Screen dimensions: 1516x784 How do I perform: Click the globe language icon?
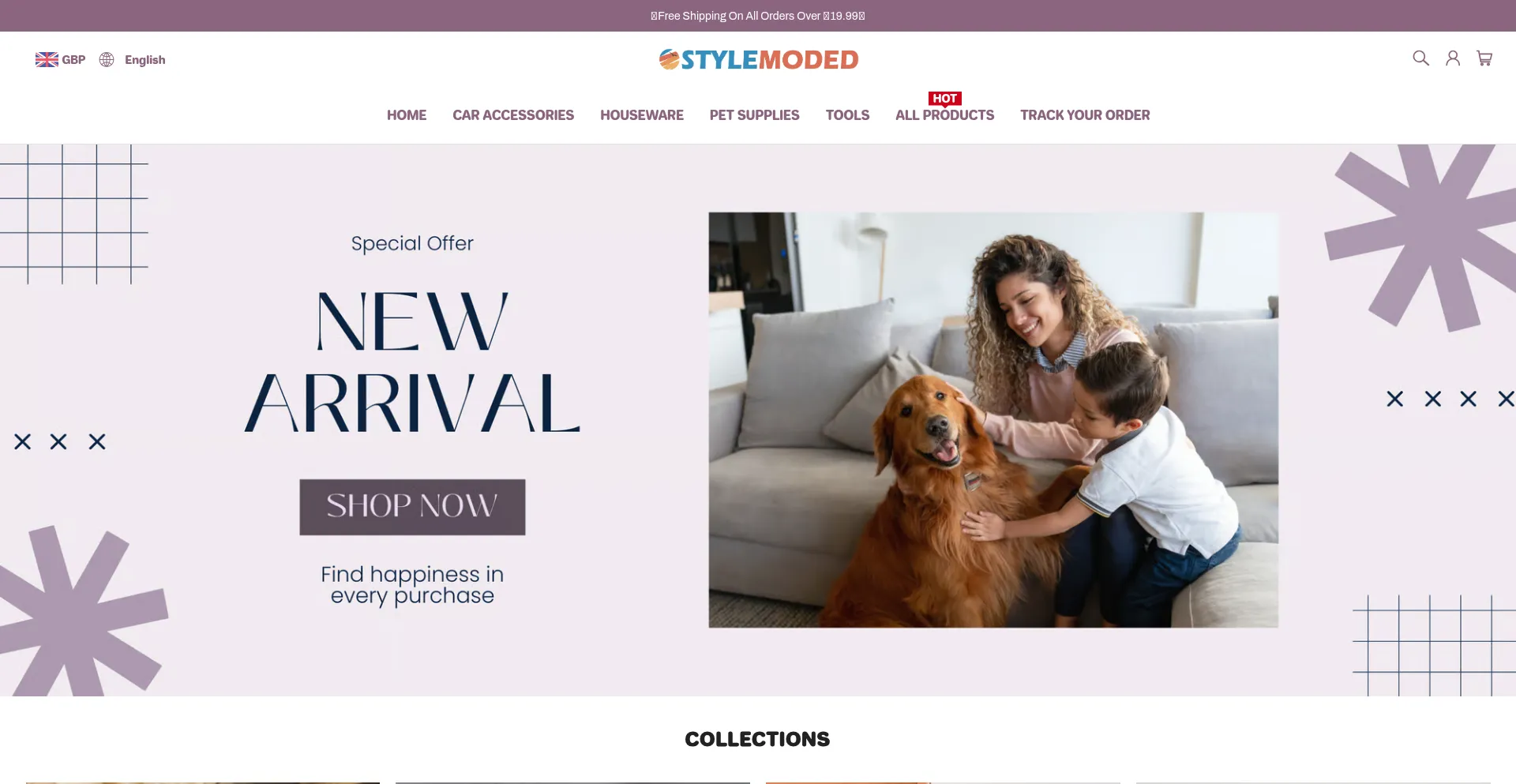(x=107, y=60)
